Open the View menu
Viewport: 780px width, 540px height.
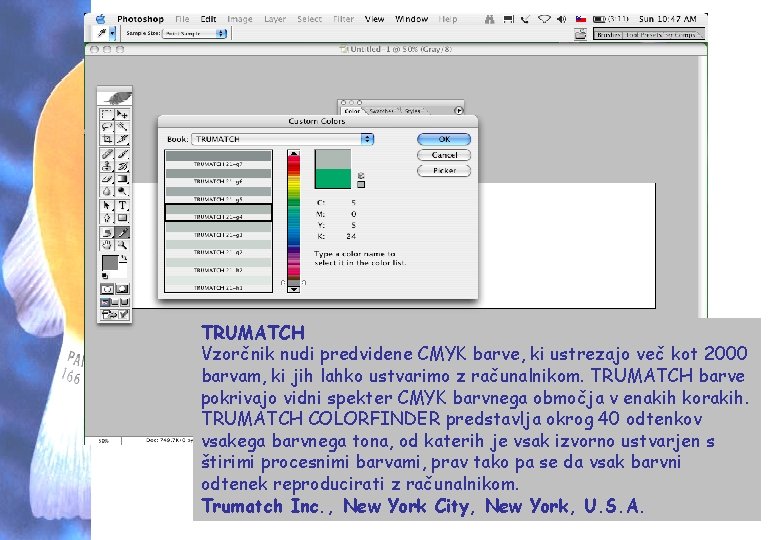(374, 19)
